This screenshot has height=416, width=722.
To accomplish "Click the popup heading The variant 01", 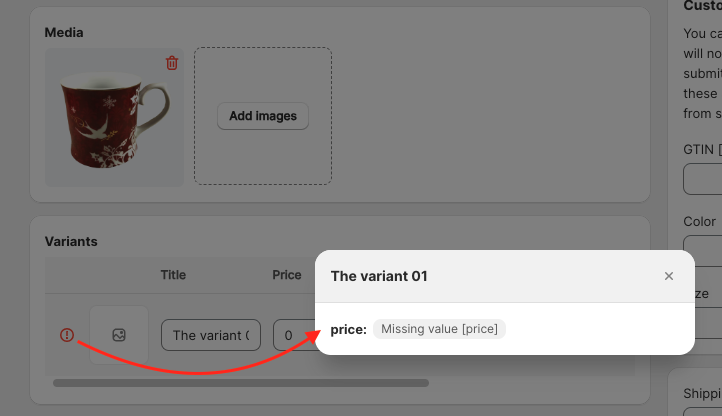I will (x=379, y=276).
